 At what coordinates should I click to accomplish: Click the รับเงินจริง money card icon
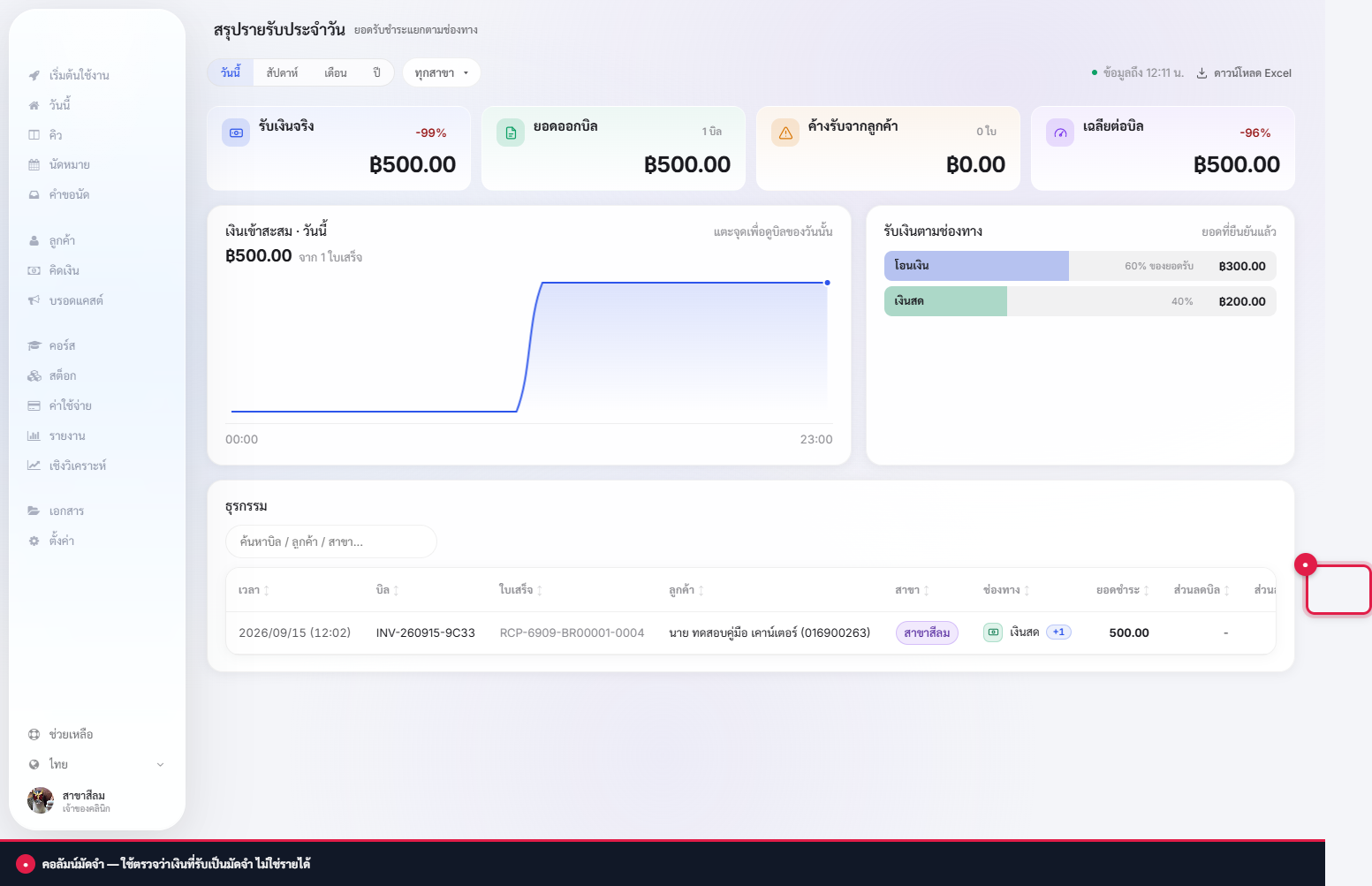(x=236, y=133)
